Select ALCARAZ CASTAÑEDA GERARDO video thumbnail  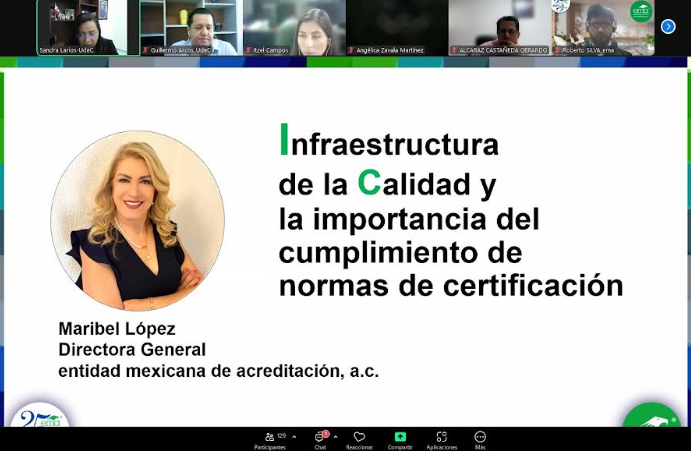point(499,27)
